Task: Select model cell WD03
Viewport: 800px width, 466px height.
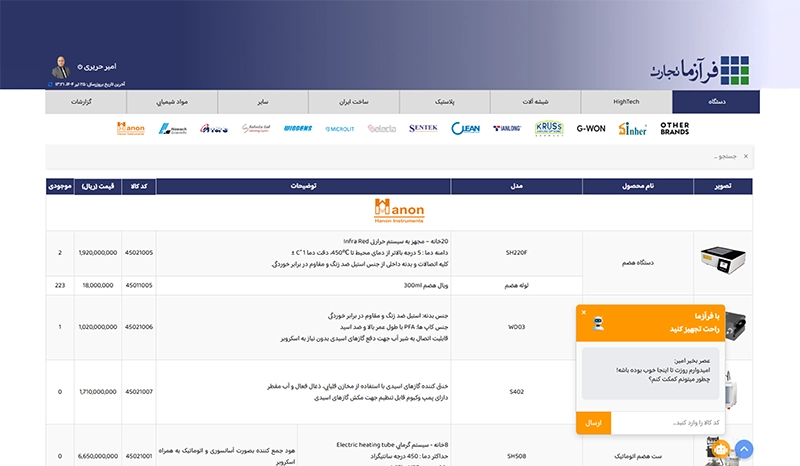Action: [x=516, y=327]
